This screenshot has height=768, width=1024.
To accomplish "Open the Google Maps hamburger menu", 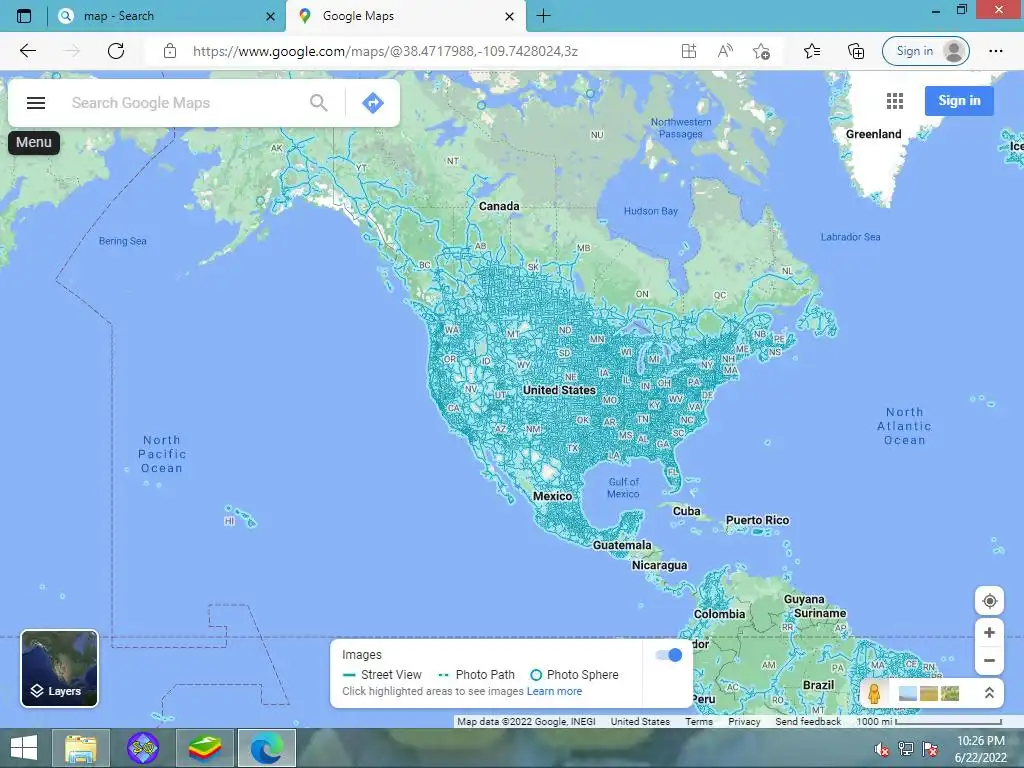I will [36, 103].
